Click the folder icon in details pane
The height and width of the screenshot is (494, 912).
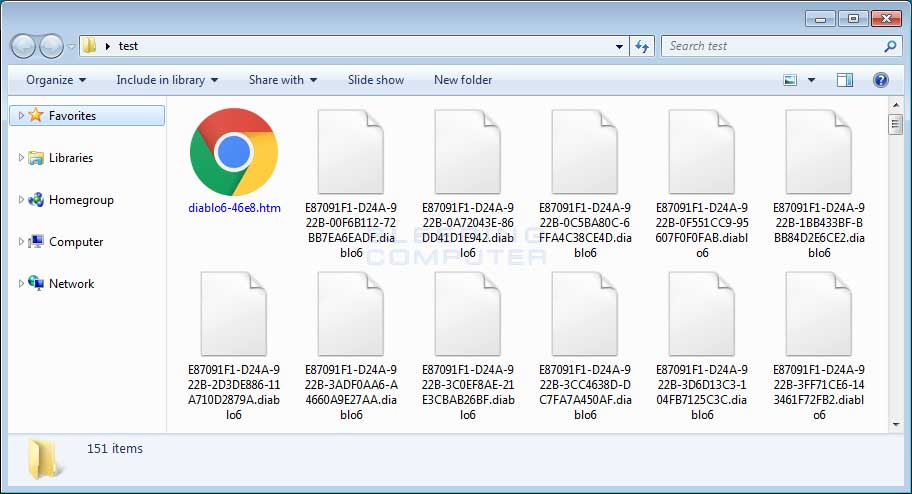[44, 460]
